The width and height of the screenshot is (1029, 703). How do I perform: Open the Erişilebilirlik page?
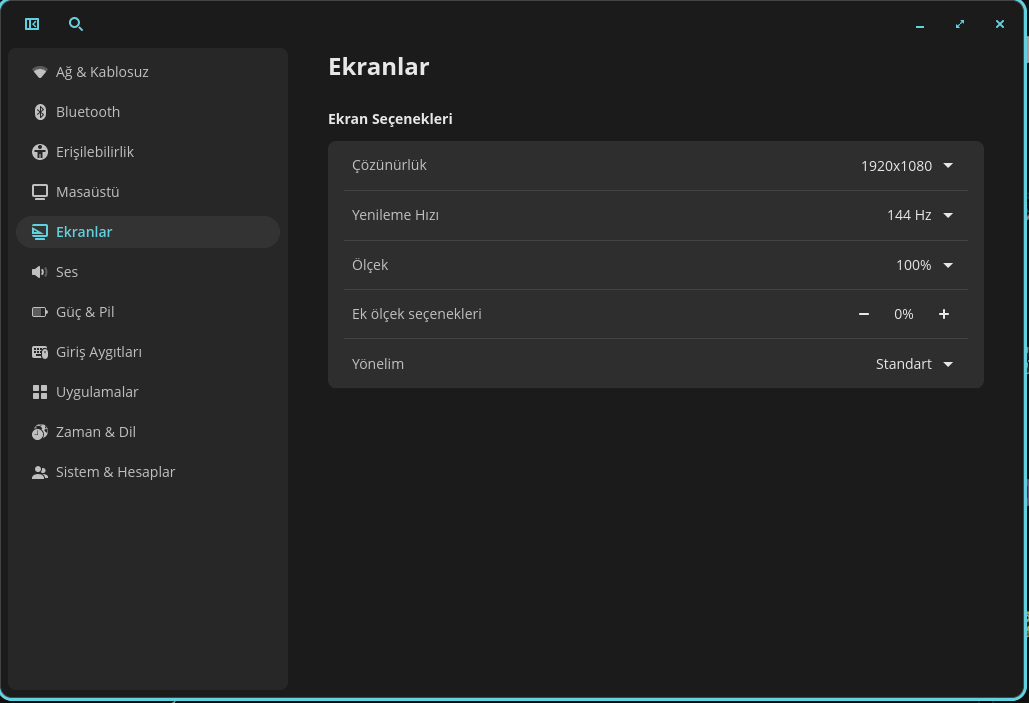tap(148, 152)
